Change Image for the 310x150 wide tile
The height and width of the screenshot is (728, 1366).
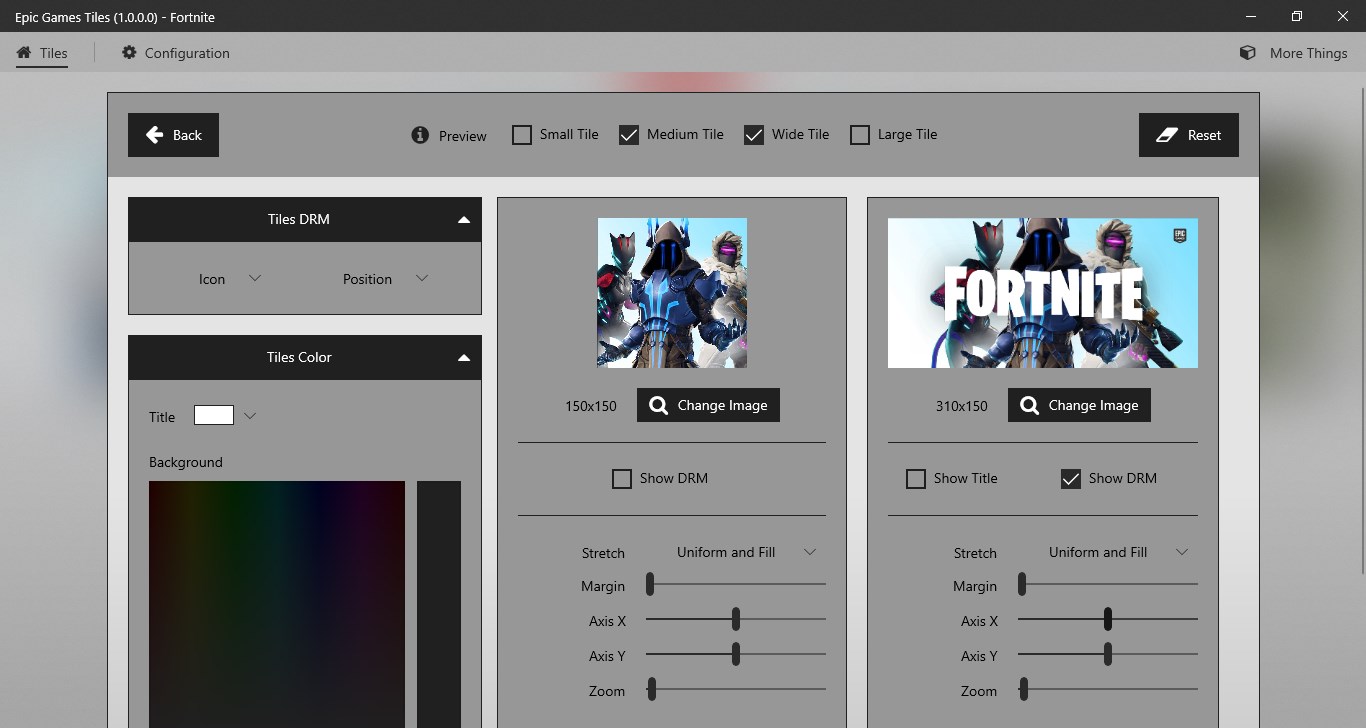1079,405
